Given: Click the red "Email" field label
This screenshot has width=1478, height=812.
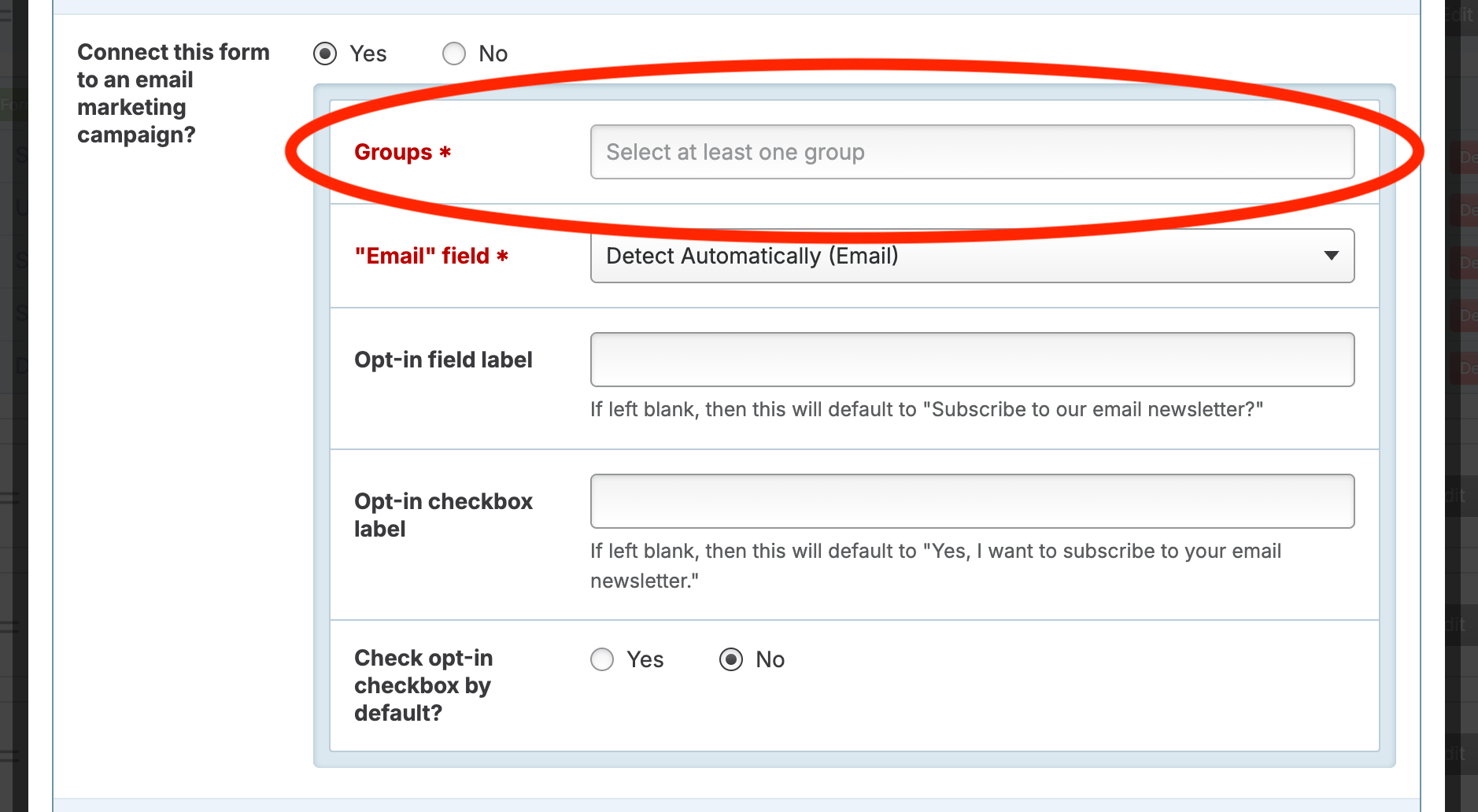Looking at the screenshot, I should 431,256.
